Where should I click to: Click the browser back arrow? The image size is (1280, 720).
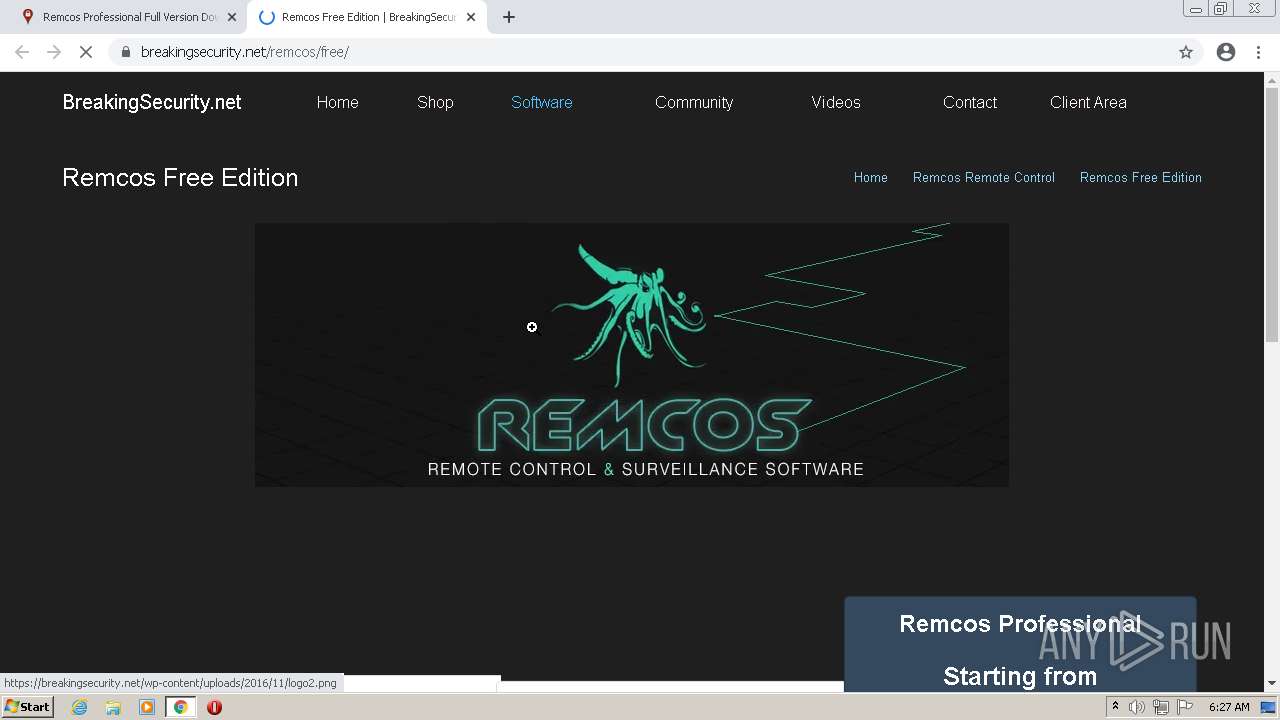[22, 52]
